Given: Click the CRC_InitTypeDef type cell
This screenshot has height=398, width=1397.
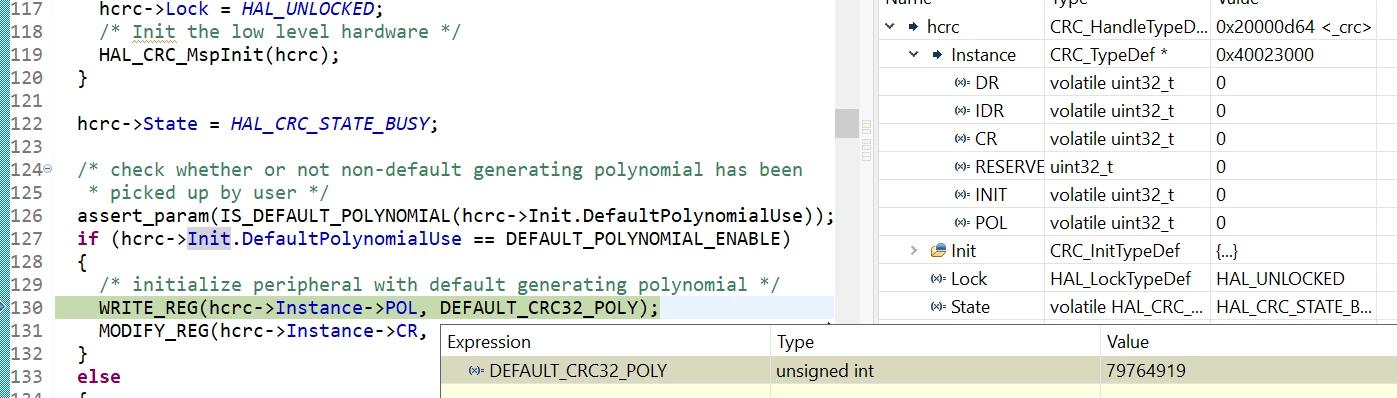Looking at the screenshot, I should click(1115, 250).
